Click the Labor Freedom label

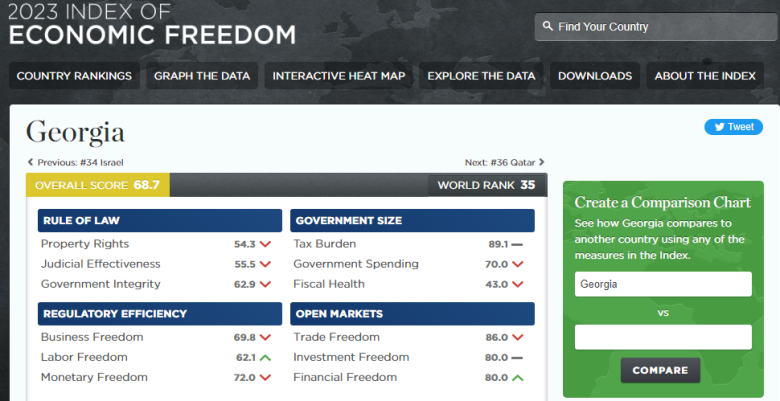pyautogui.click(x=84, y=357)
